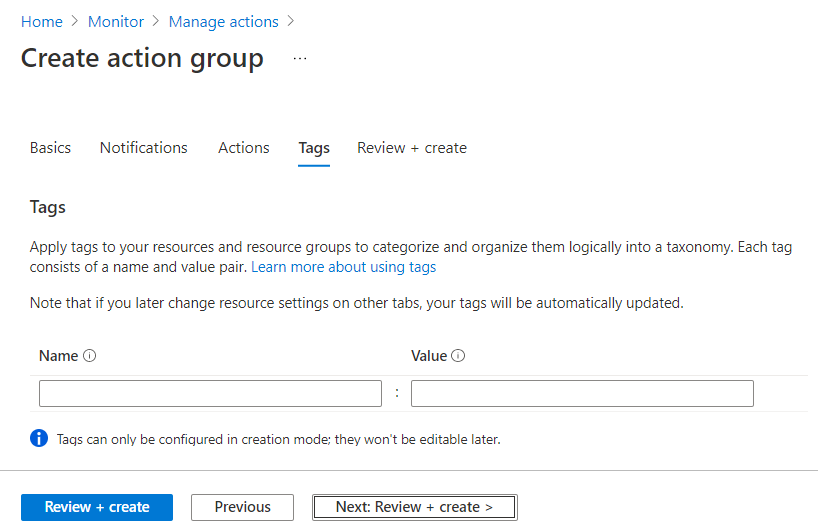The height and width of the screenshot is (529, 818).
Task: Open Monitor breadcrumb link
Action: 116,22
